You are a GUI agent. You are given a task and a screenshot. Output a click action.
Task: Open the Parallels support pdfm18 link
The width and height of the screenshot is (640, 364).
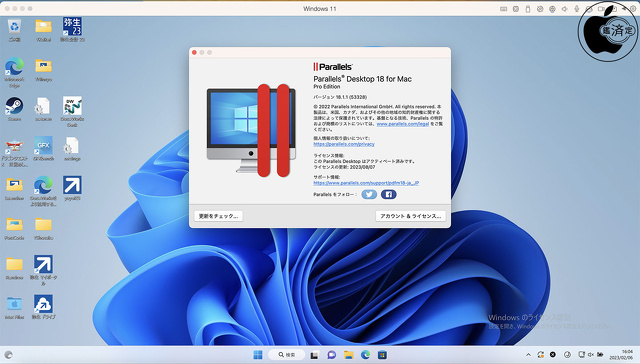366,183
